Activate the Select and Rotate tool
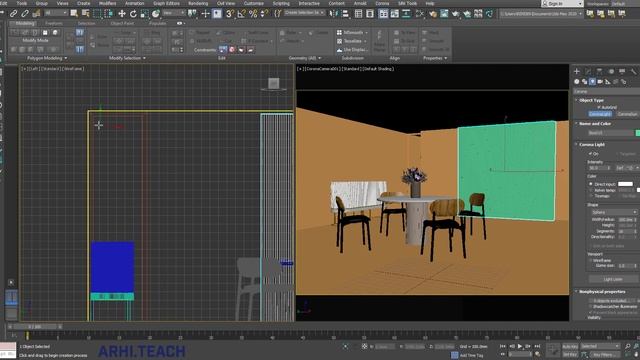Screen dimensions: 640x360 [133, 13]
